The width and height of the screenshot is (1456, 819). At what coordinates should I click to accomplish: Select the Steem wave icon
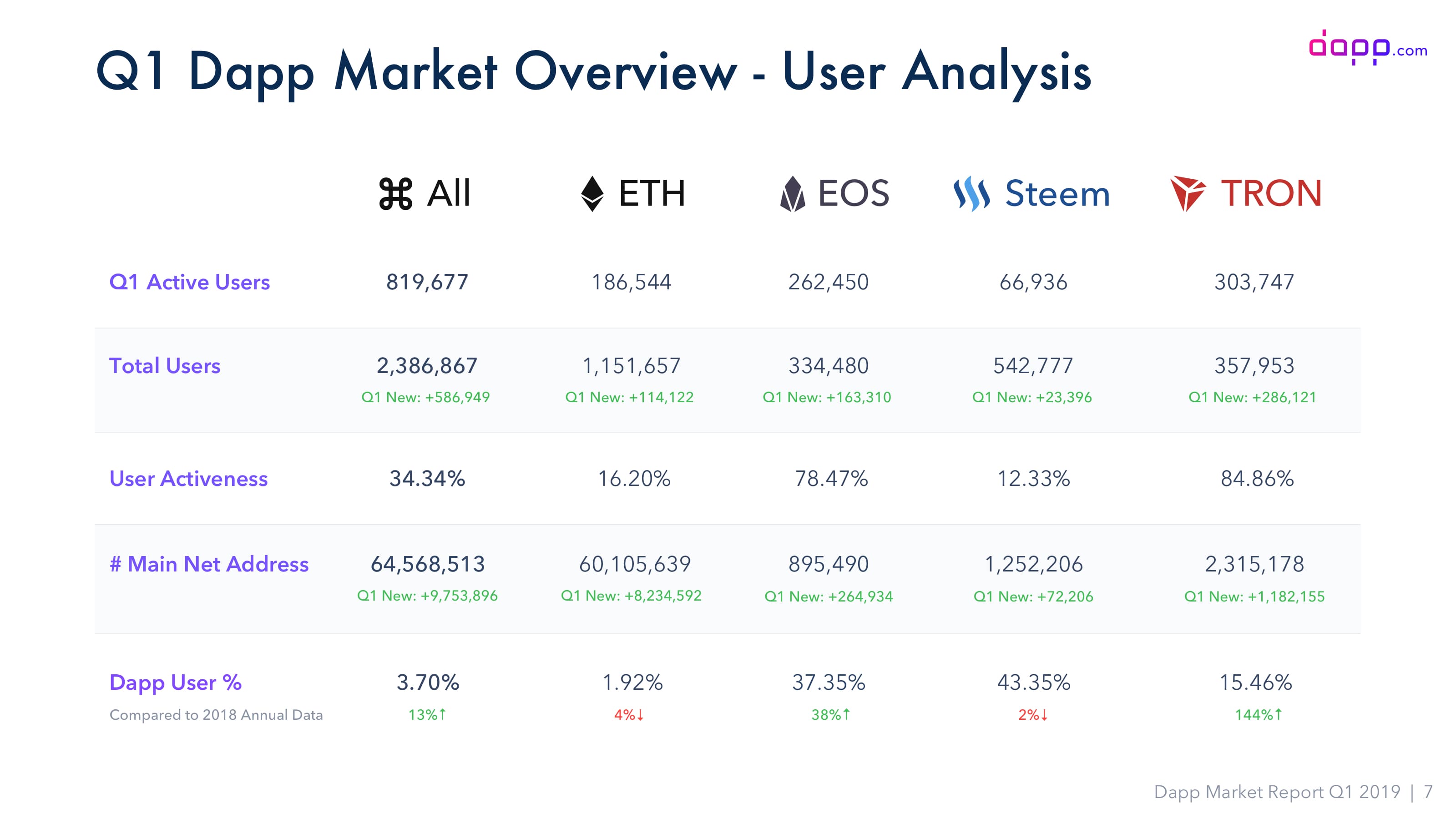(971, 194)
